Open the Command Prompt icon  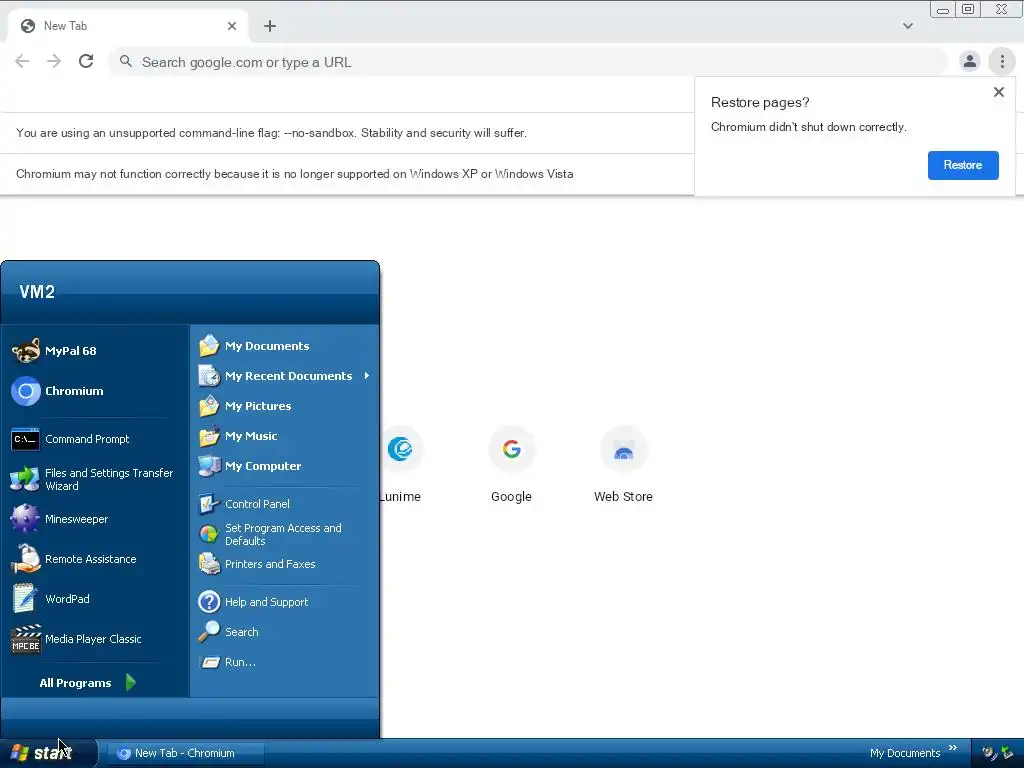(25, 440)
